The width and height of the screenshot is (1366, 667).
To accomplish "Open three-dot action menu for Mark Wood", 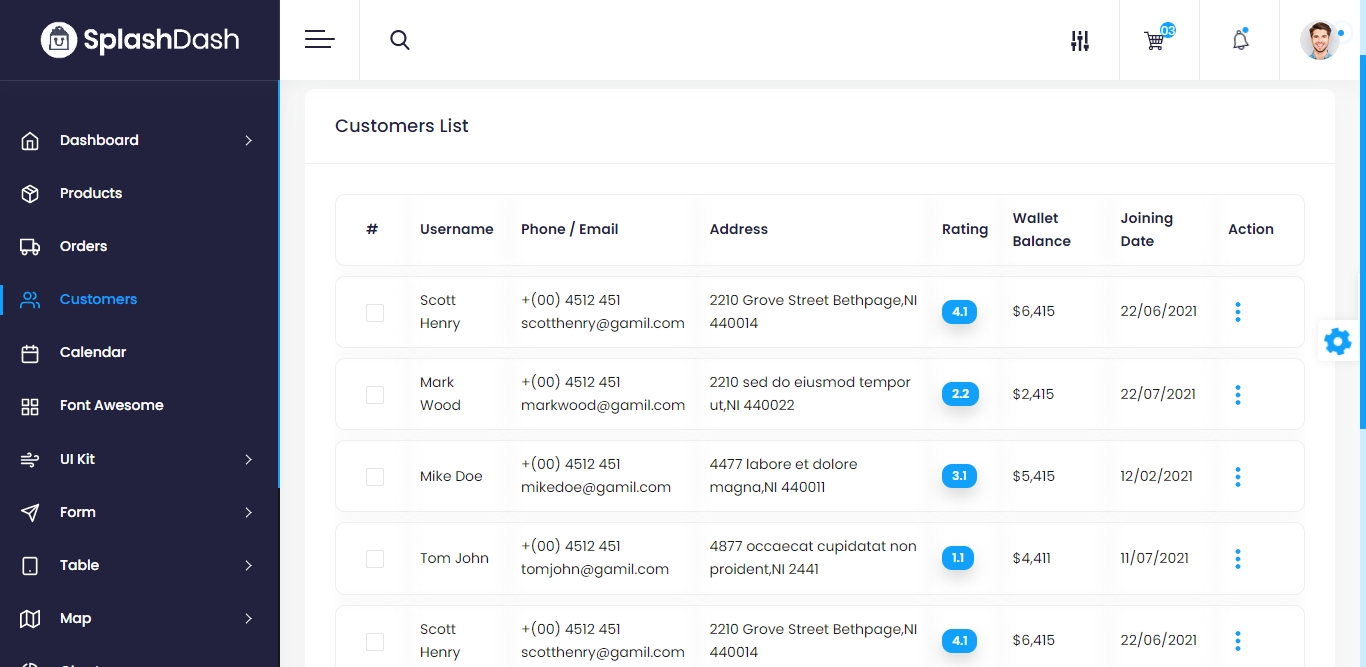I will click(x=1237, y=395).
